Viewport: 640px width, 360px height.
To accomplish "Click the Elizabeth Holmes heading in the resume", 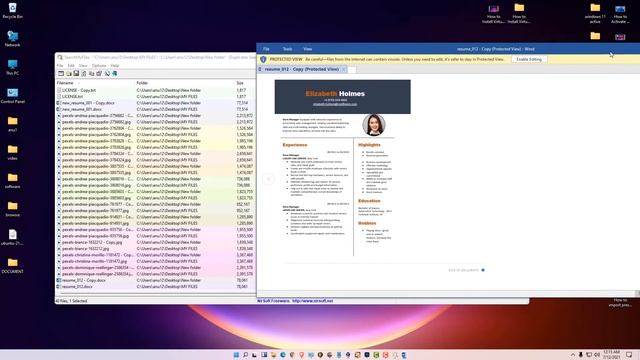I will [335, 93].
